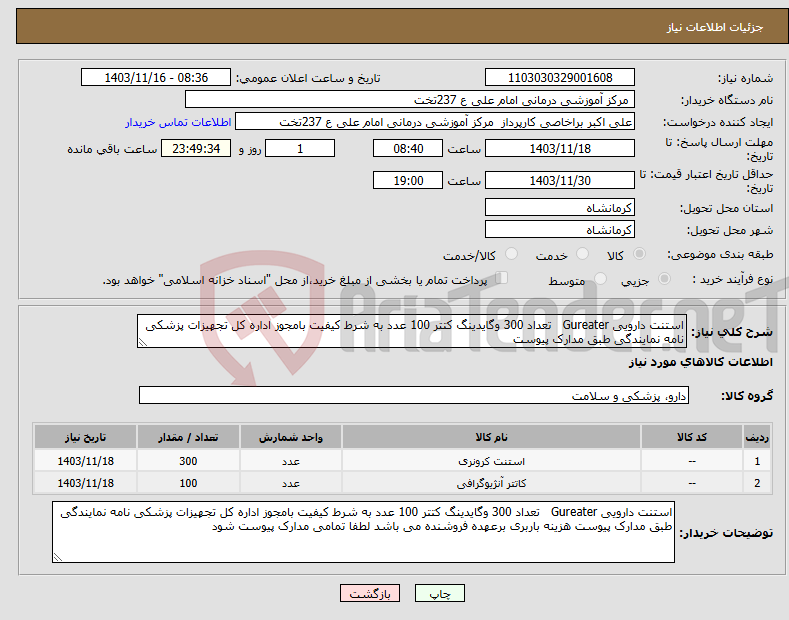The height and width of the screenshot is (620, 789).
Task: Click the تعداد / مقدار column header
Action: [188, 437]
